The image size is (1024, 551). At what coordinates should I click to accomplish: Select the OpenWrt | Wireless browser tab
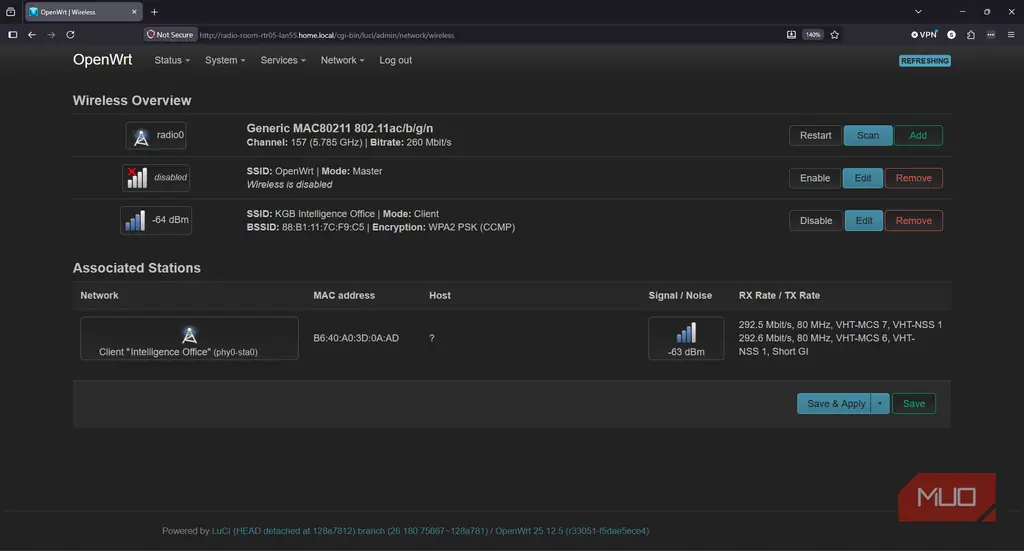click(83, 12)
